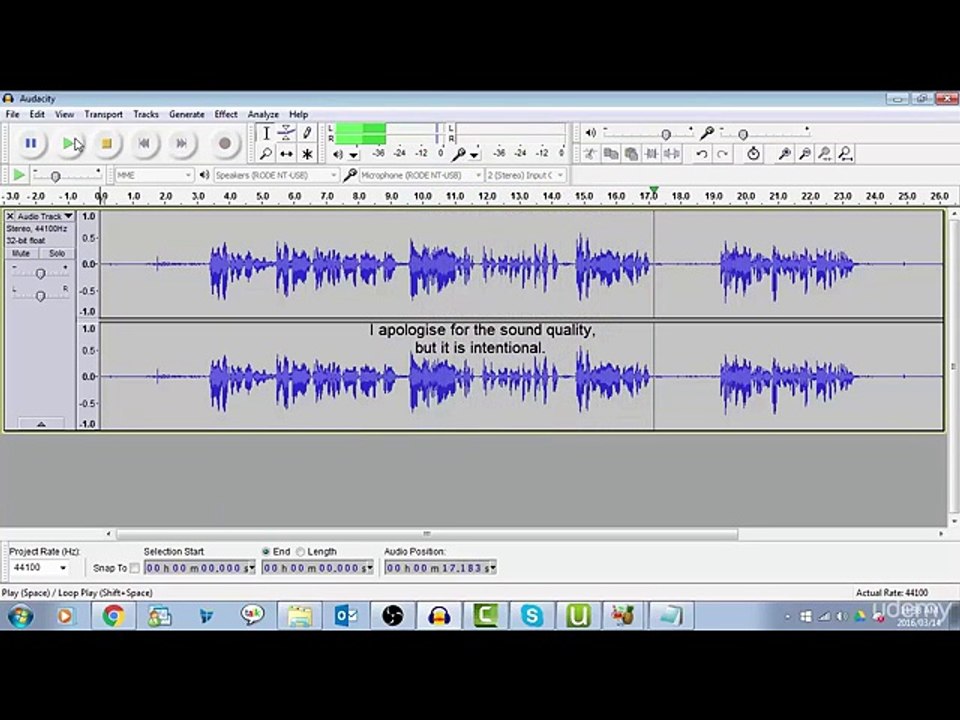
Task: Select the End radio button
Action: point(266,552)
